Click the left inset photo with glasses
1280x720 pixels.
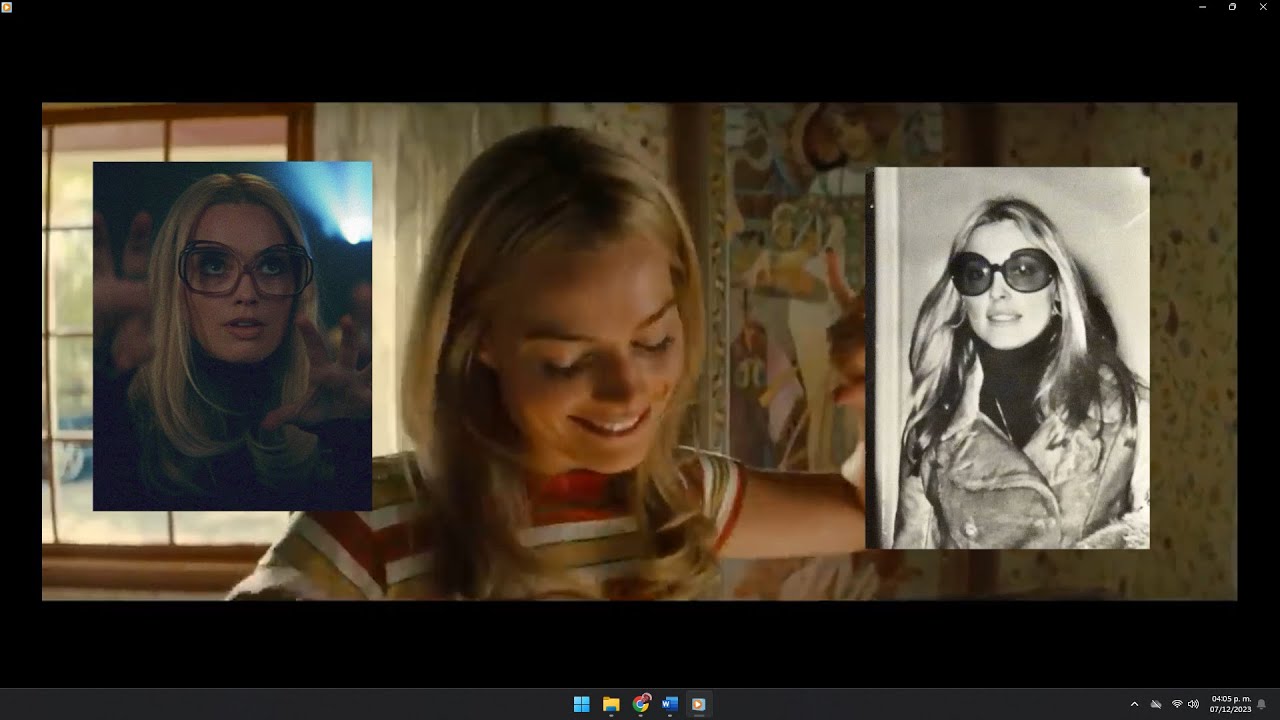tap(232, 336)
